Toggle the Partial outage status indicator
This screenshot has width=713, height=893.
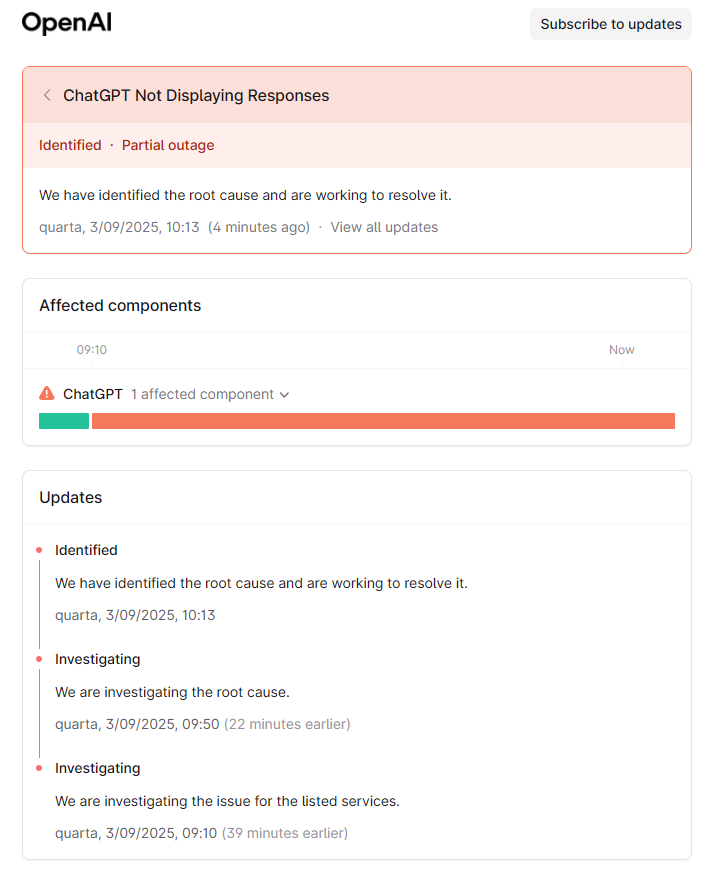(x=168, y=145)
